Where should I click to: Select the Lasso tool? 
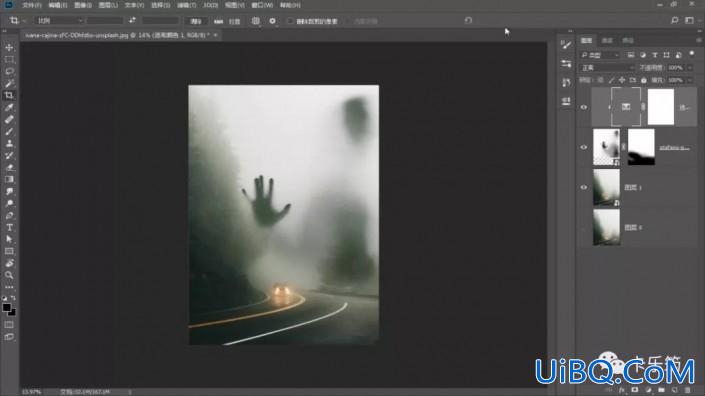(x=9, y=71)
